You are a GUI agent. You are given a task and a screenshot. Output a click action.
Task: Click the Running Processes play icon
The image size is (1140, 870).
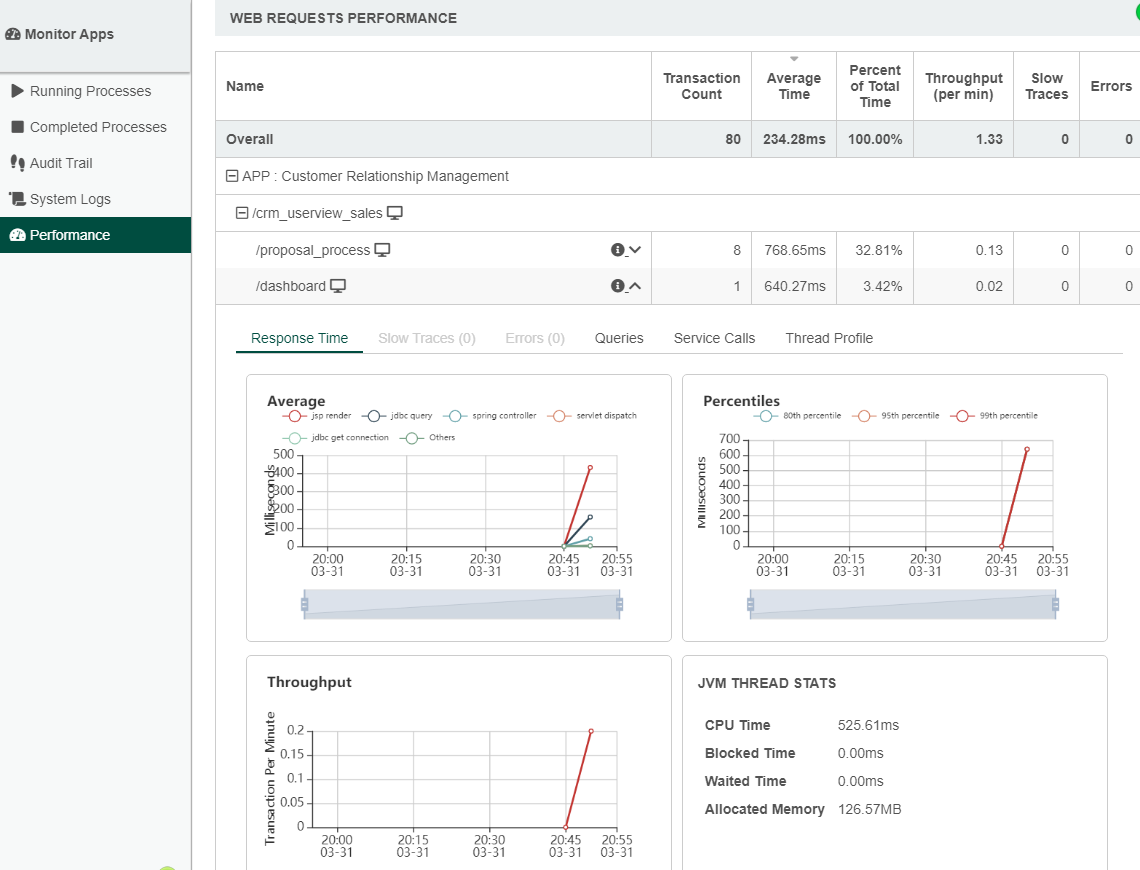[17, 91]
